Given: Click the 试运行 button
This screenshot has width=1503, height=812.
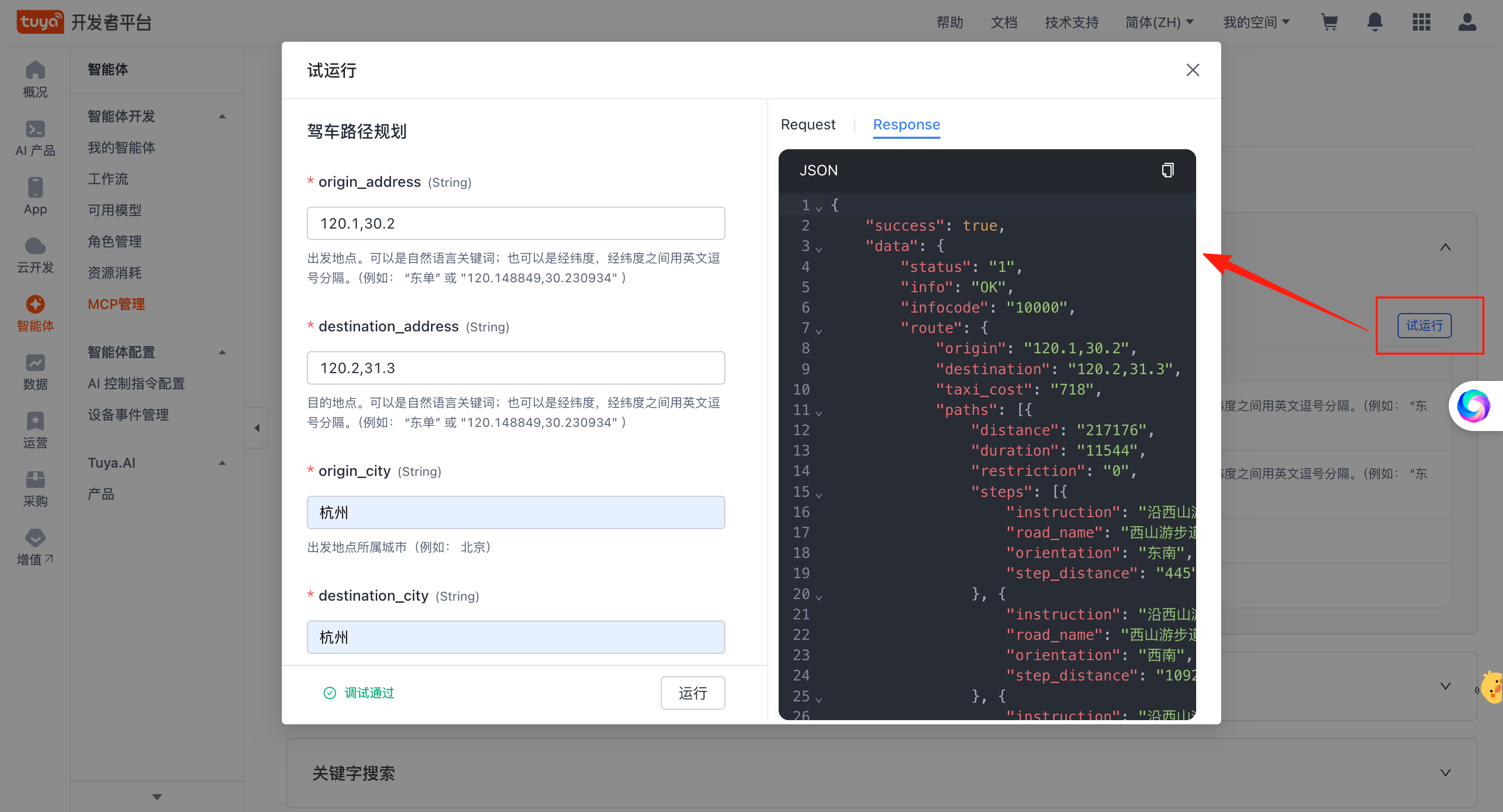Looking at the screenshot, I should 1424,326.
